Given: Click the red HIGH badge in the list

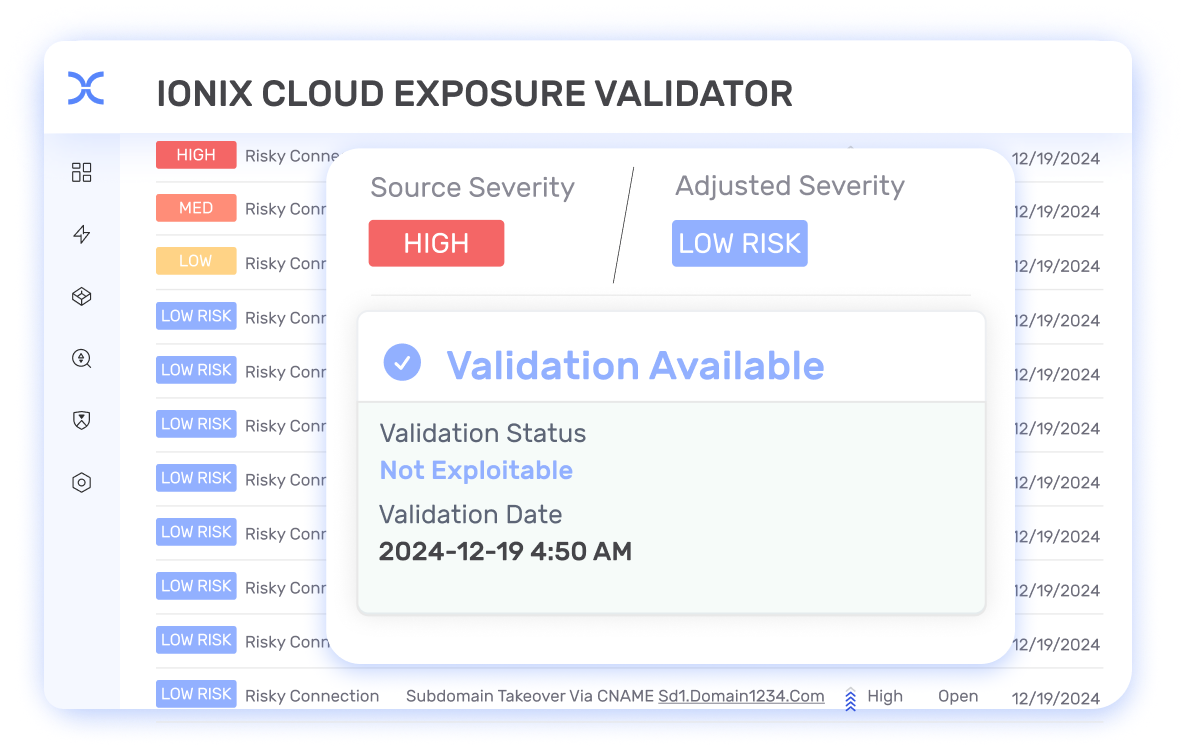Looking at the screenshot, I should pos(196,155).
